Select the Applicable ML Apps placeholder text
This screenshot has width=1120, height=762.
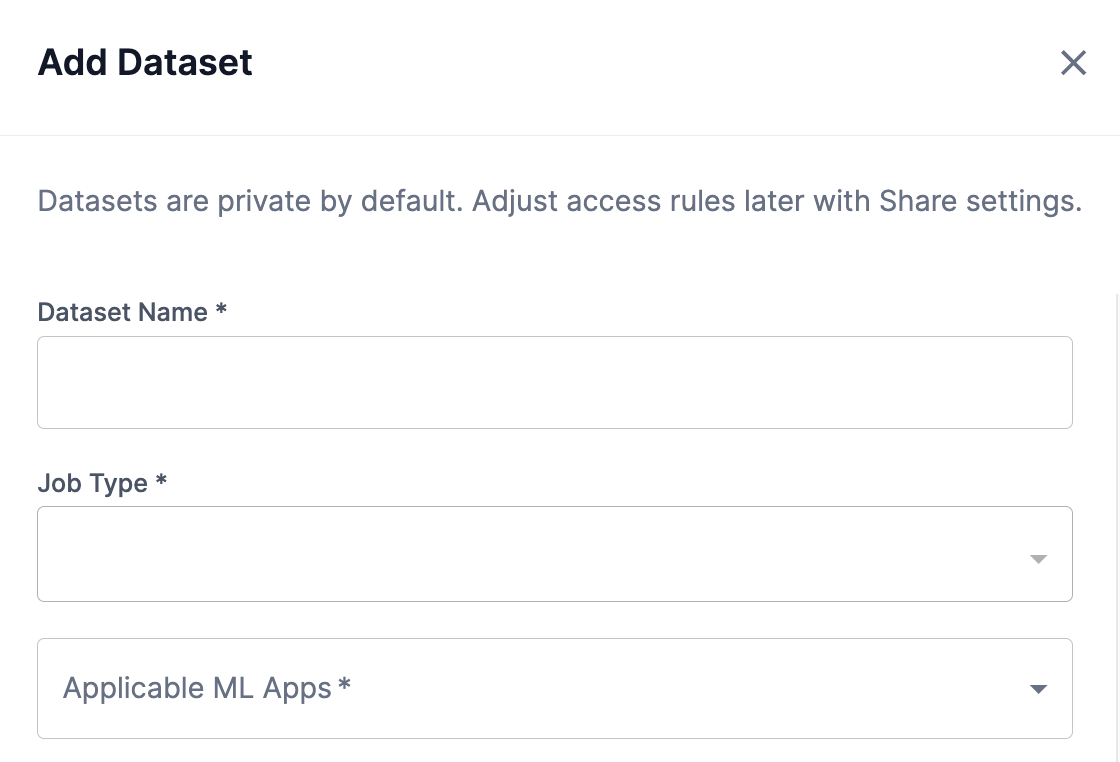pyautogui.click(x=205, y=688)
